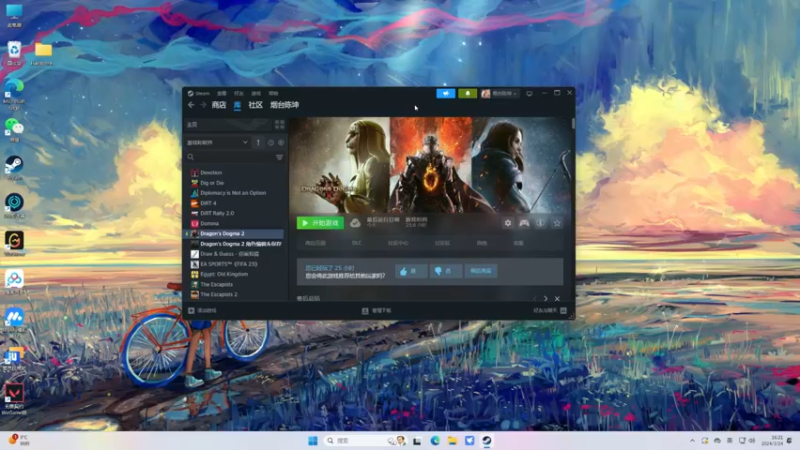Viewport: 800px width, 450px height.
Task: Switch to the Community (社区) tab
Action: click(x=255, y=105)
